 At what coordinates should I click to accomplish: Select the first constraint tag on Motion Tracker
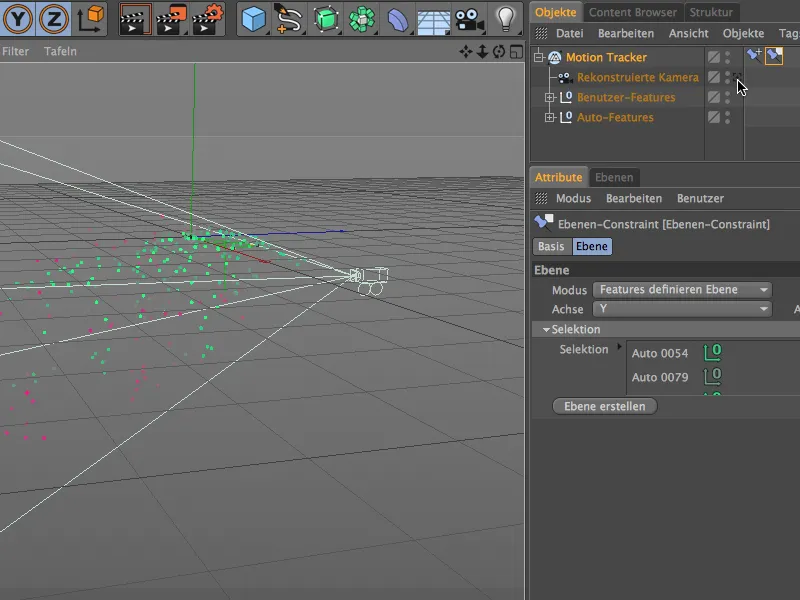coord(754,56)
